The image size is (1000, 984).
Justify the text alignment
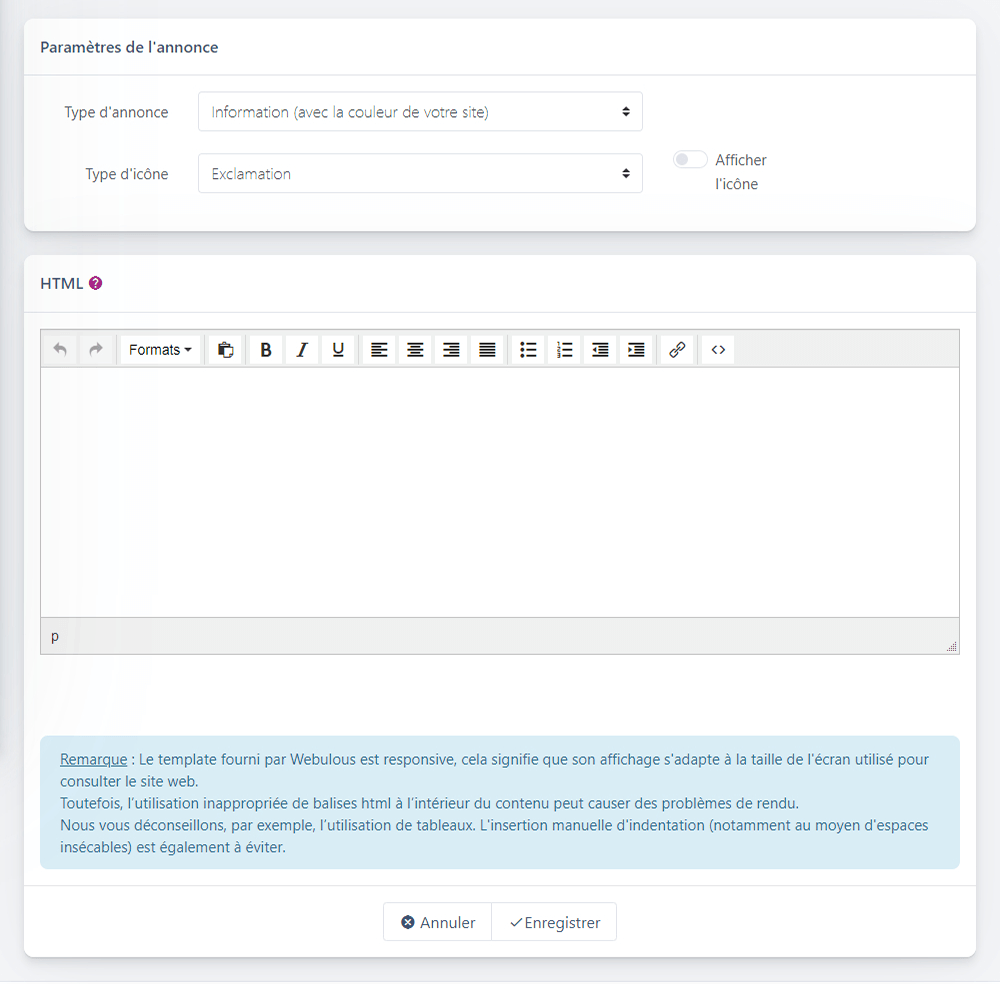[x=487, y=350]
